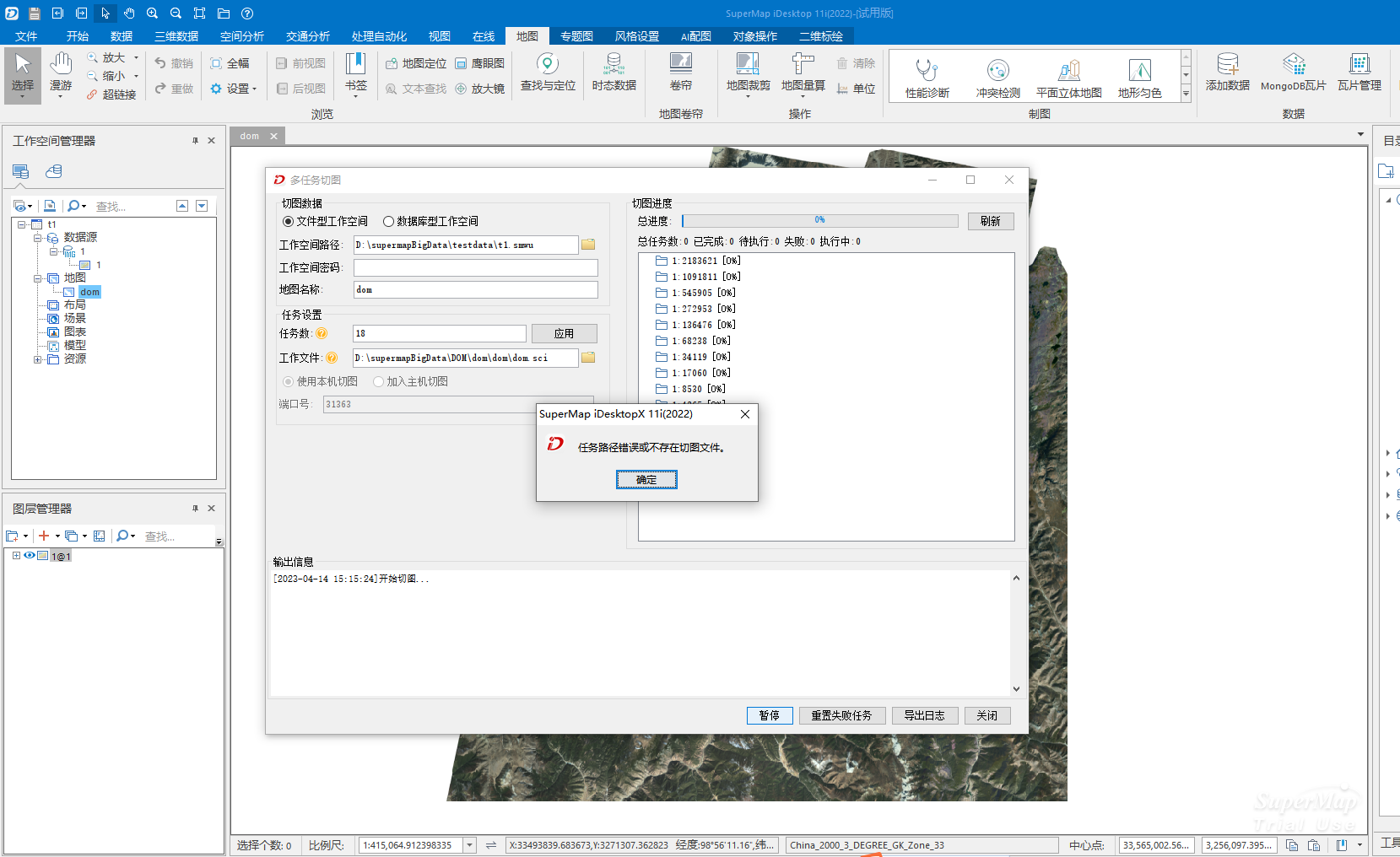Select 数据库型工作空间 radio option
This screenshot has width=1400, height=857.
point(430,221)
